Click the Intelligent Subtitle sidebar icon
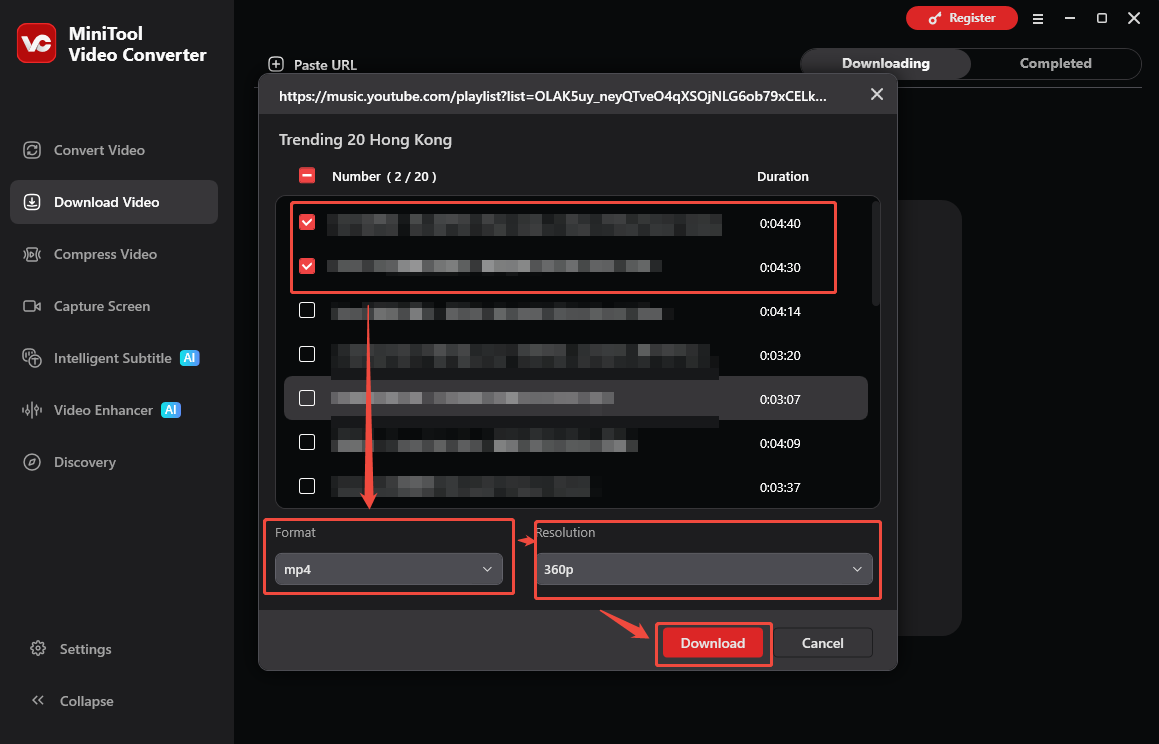 [x=32, y=358]
